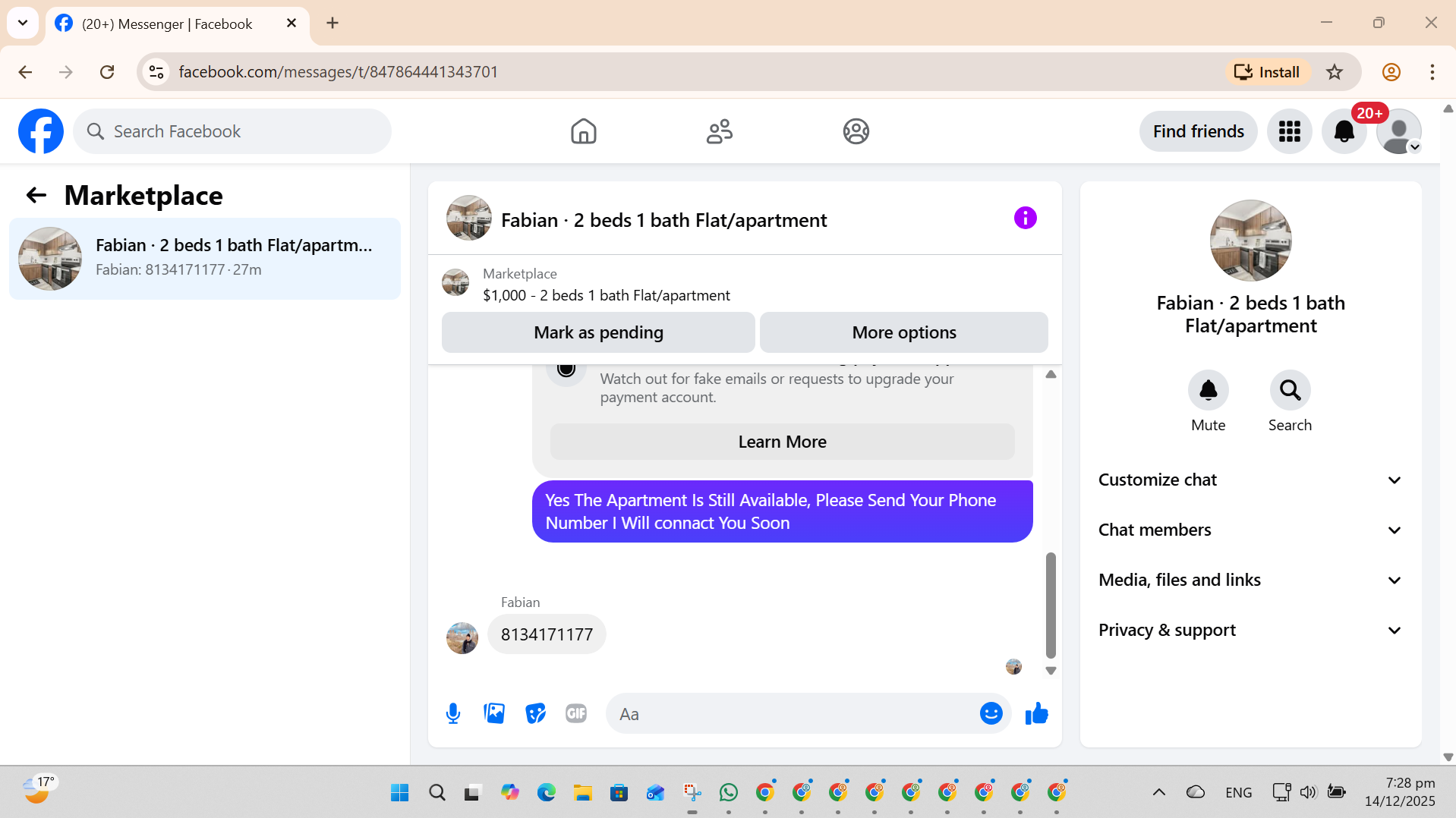
Task: Open Windows Start menu
Action: 399,792
